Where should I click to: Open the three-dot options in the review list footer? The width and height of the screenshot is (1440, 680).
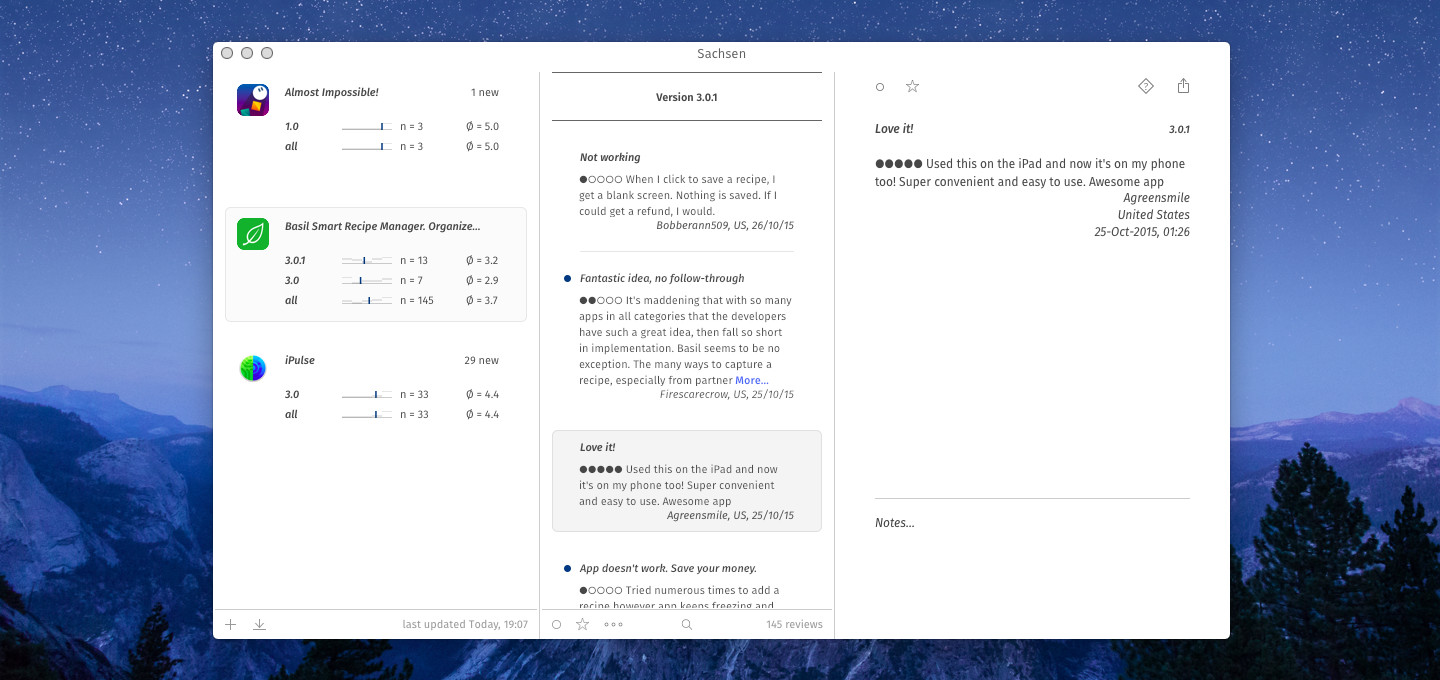pyautogui.click(x=613, y=624)
